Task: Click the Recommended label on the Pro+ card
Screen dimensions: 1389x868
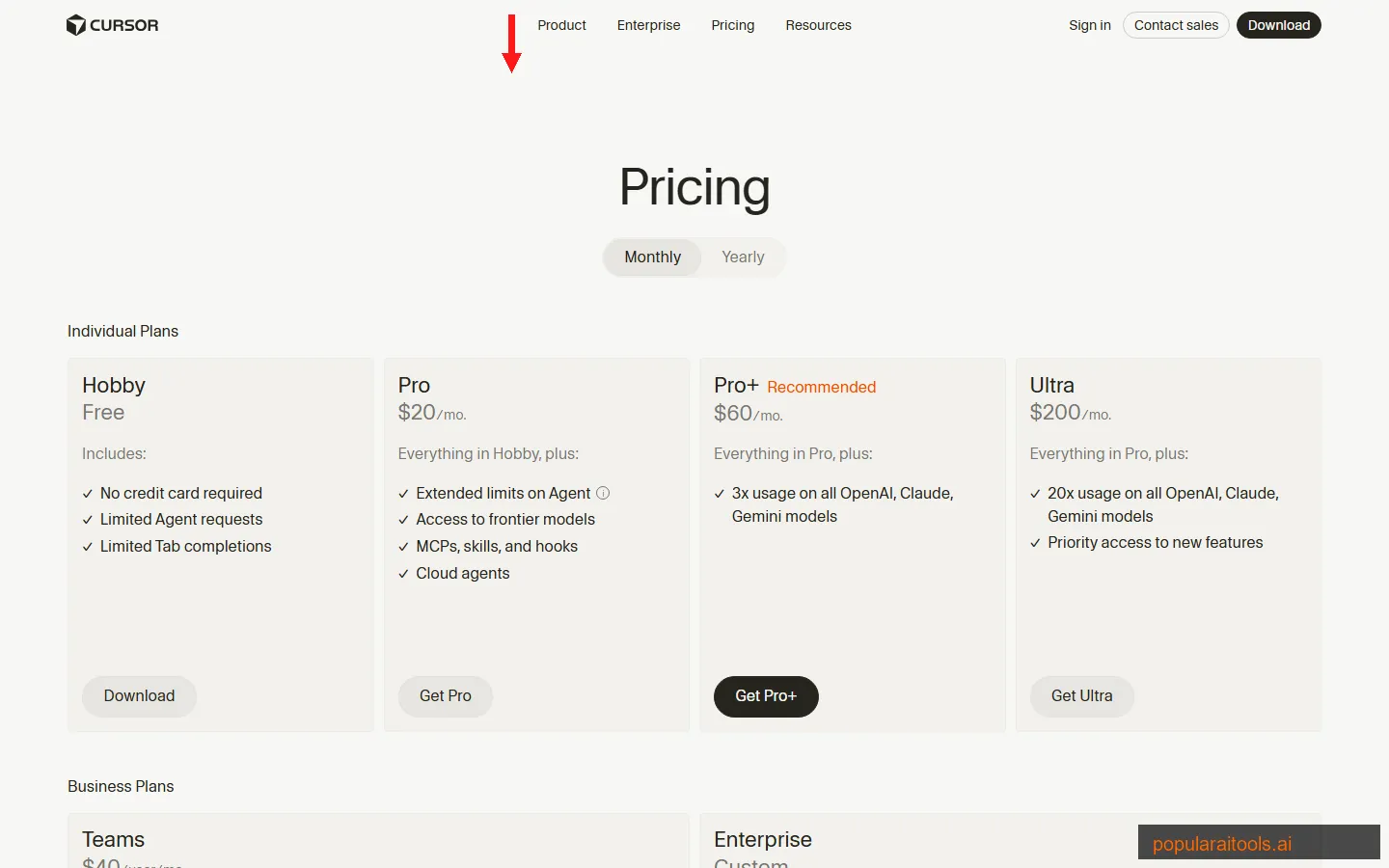Action: (821, 387)
